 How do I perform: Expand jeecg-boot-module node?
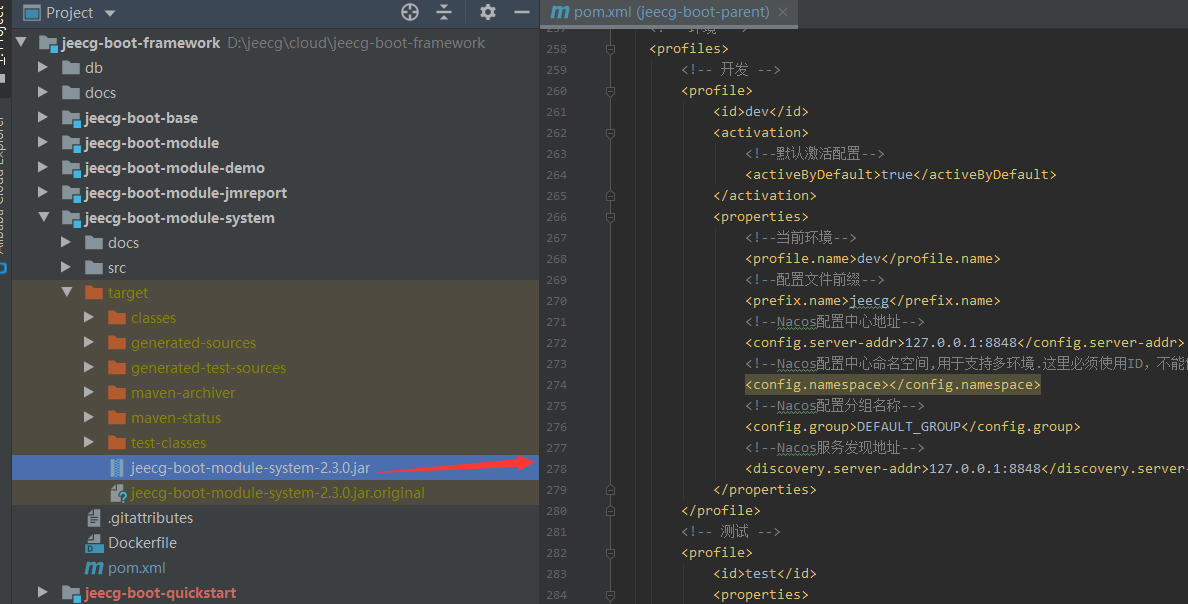(x=43, y=142)
